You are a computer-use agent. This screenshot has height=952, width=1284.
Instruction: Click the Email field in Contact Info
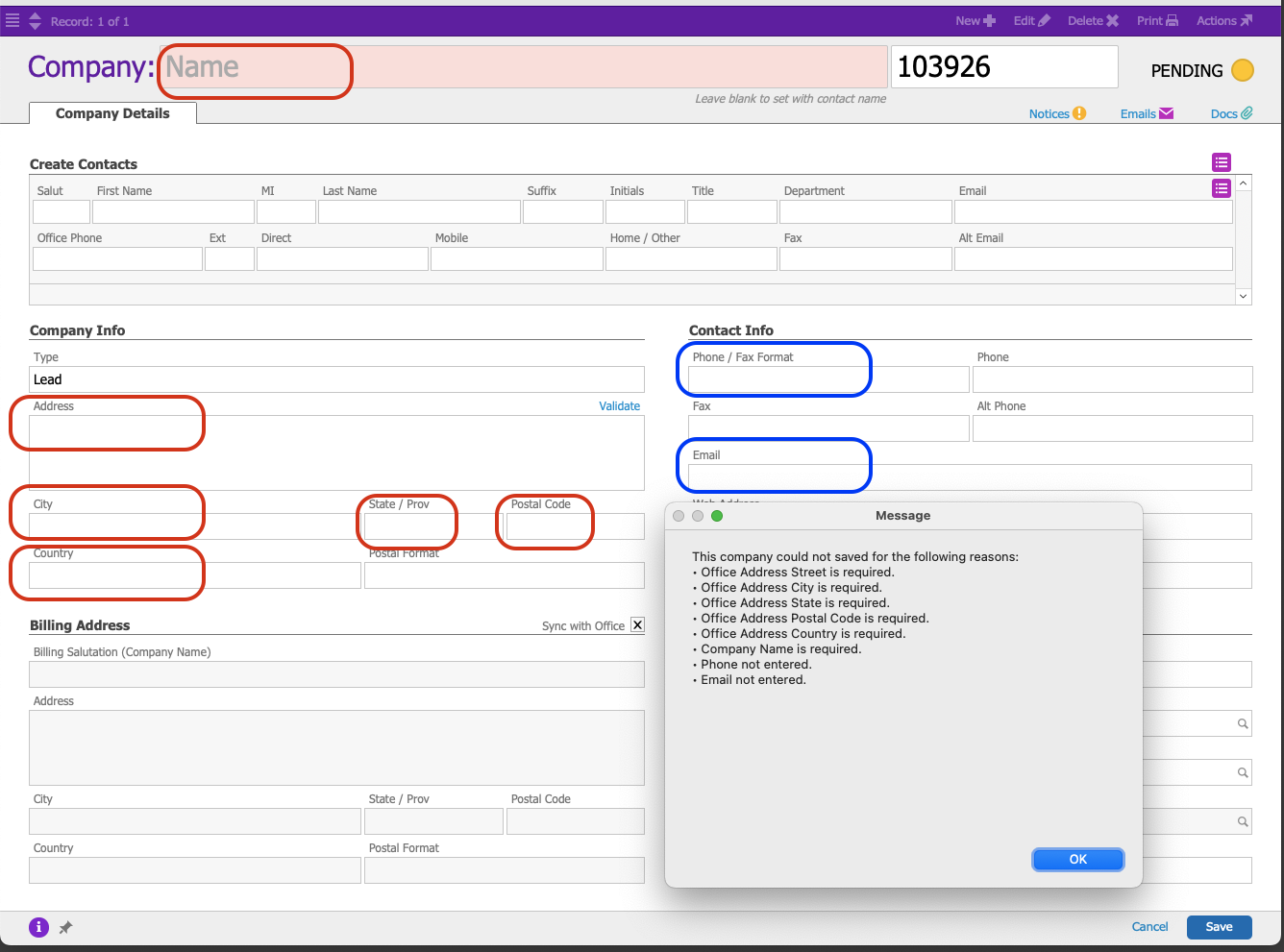971,477
